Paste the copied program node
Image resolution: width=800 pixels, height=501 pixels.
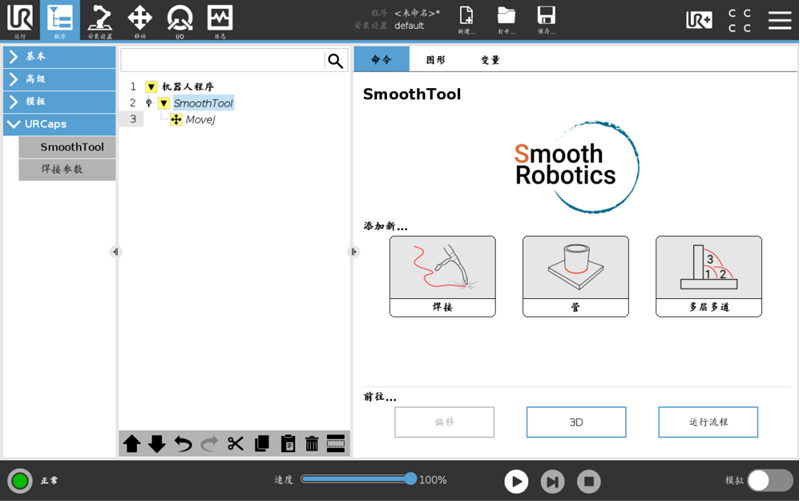pos(288,444)
